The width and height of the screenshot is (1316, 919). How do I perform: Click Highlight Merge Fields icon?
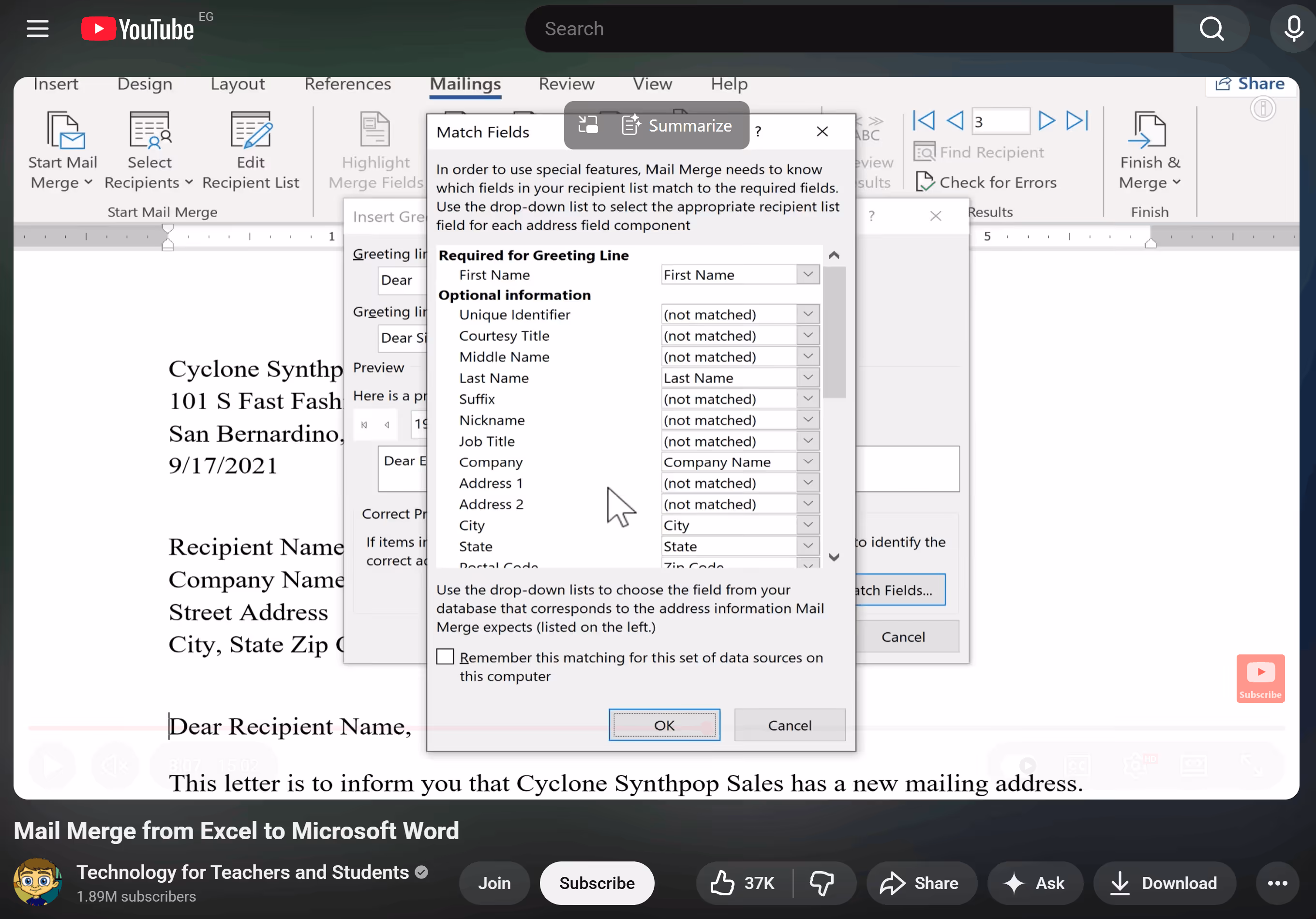375,129
